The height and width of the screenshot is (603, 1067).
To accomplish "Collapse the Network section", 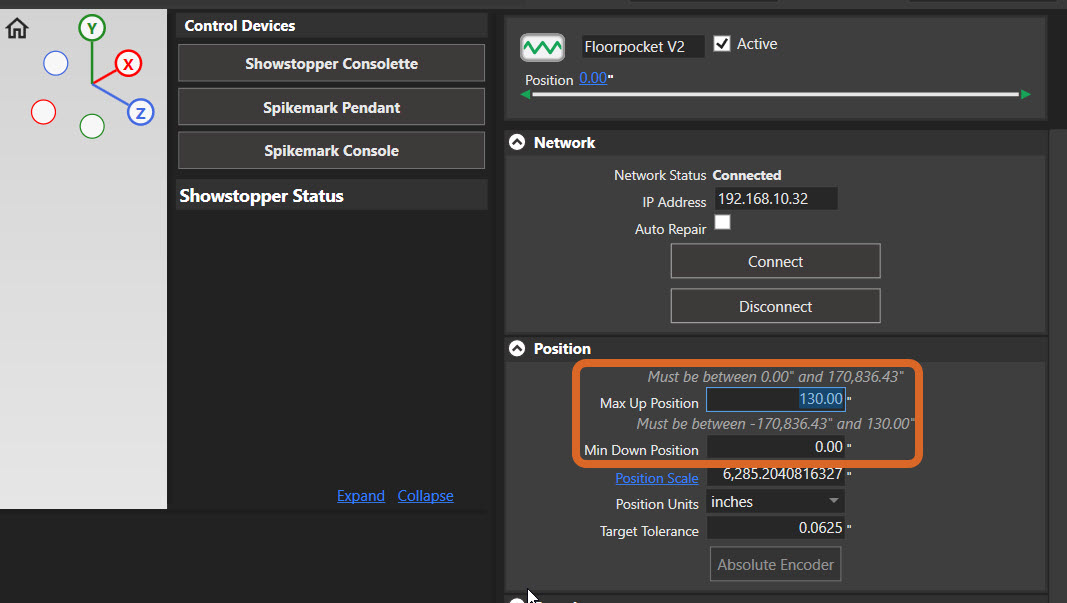I will pyautogui.click(x=517, y=143).
